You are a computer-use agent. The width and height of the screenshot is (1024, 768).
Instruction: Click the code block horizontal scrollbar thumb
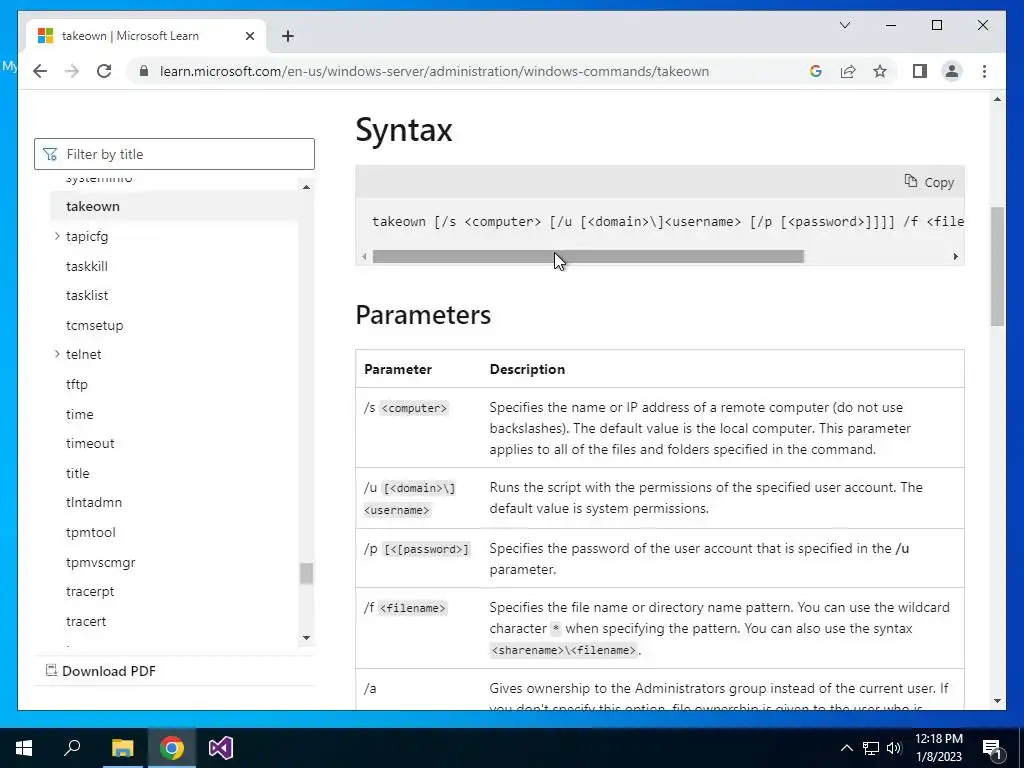(x=588, y=257)
